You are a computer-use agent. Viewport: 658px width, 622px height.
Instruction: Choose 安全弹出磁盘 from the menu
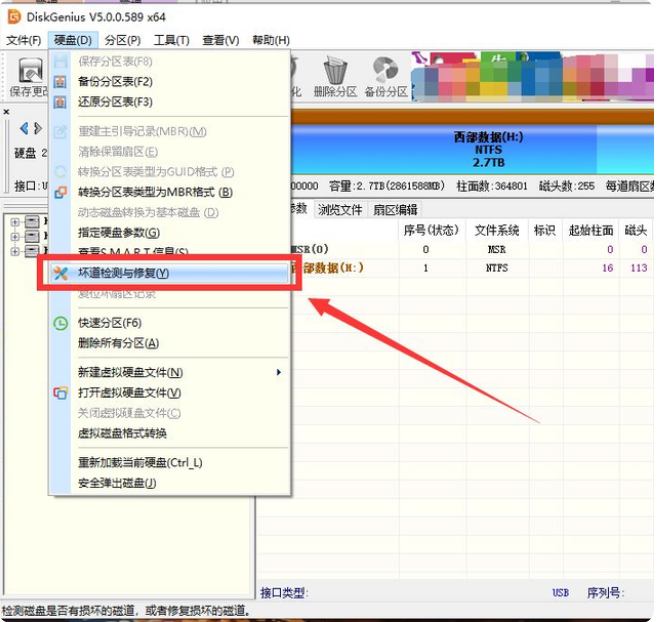[x=117, y=483]
